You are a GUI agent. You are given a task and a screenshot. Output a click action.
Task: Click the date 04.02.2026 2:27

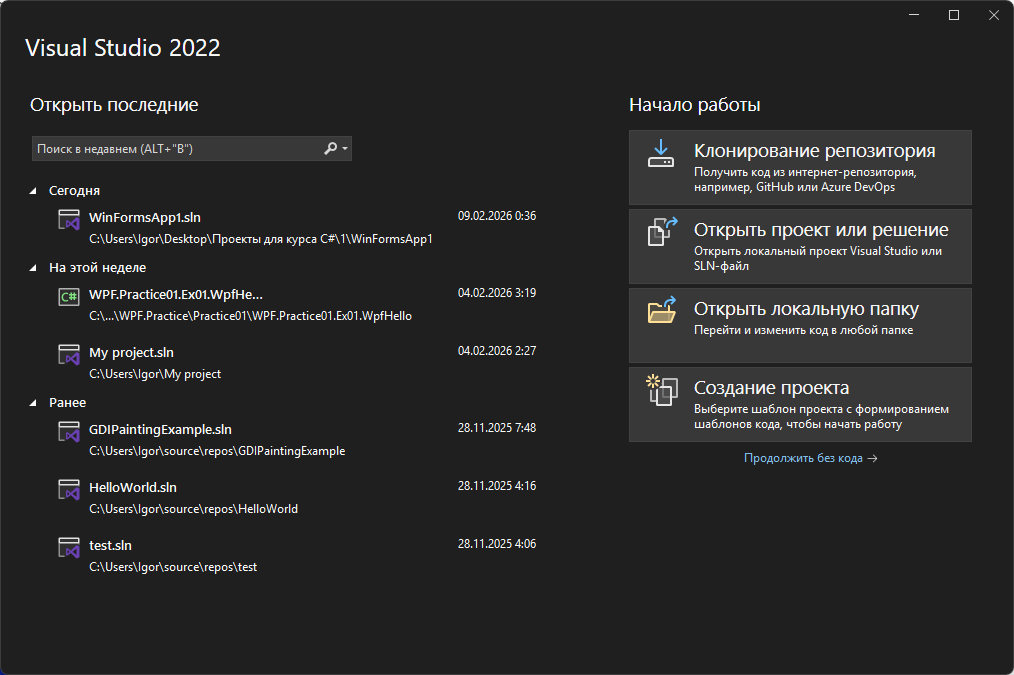tap(497, 351)
